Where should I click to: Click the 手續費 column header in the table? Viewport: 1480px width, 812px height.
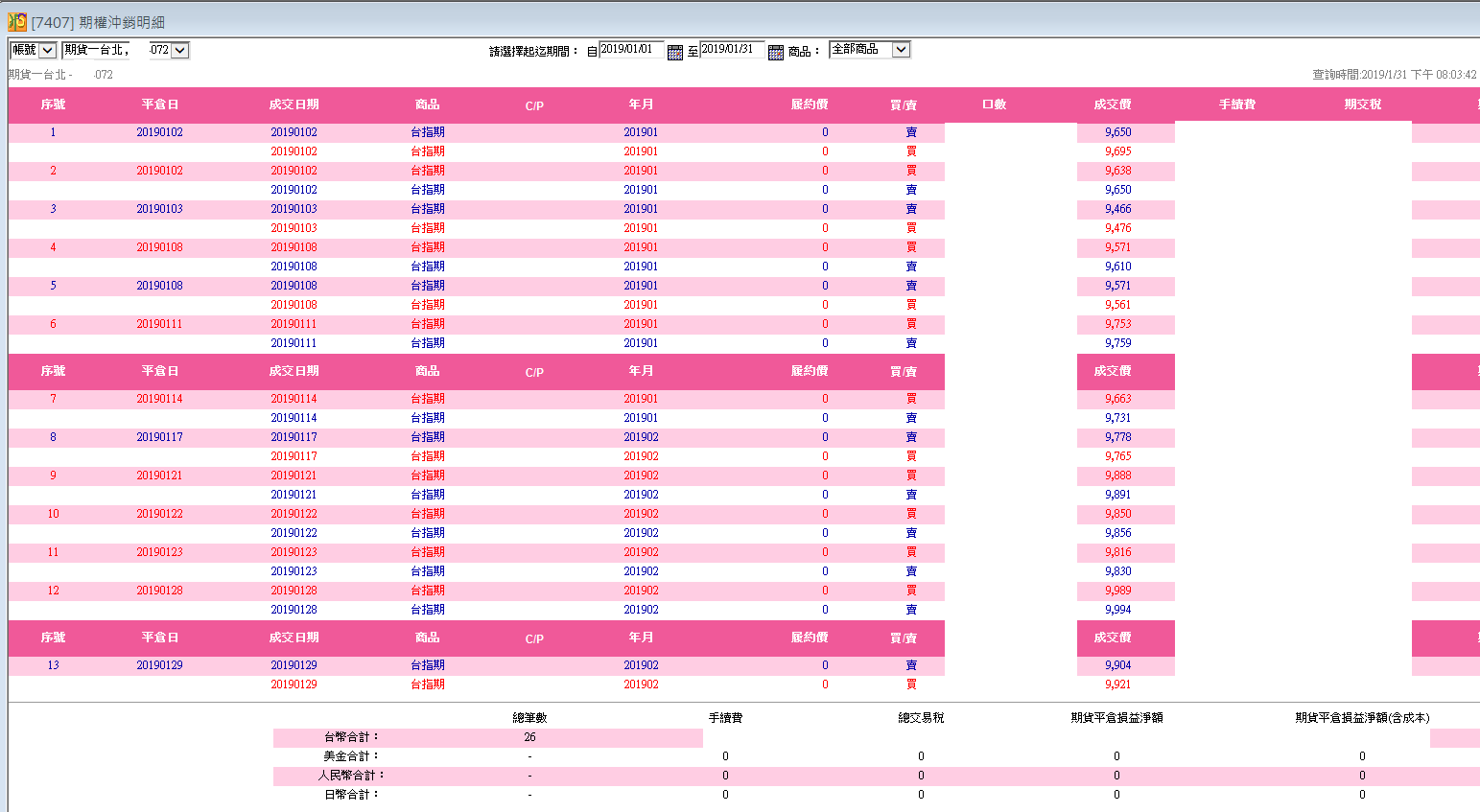tap(1237, 104)
